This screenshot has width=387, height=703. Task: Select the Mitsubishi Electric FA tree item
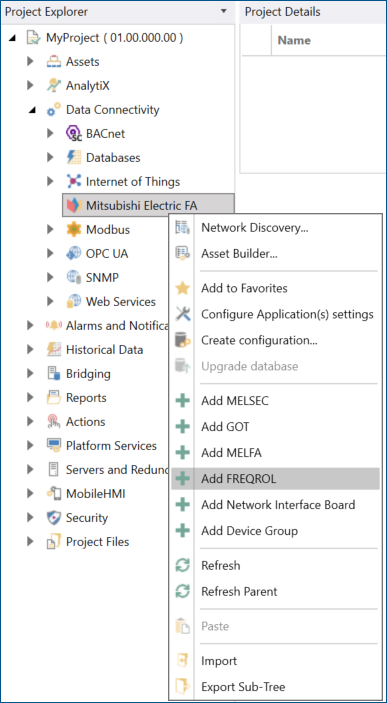pos(148,205)
